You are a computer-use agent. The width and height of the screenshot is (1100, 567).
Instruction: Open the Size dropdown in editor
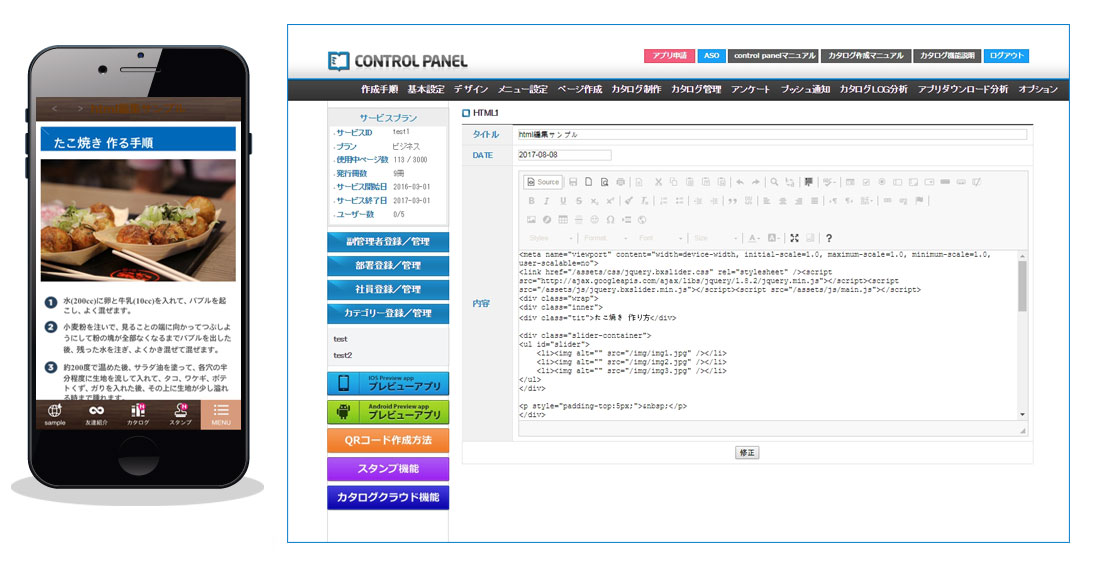pos(714,238)
